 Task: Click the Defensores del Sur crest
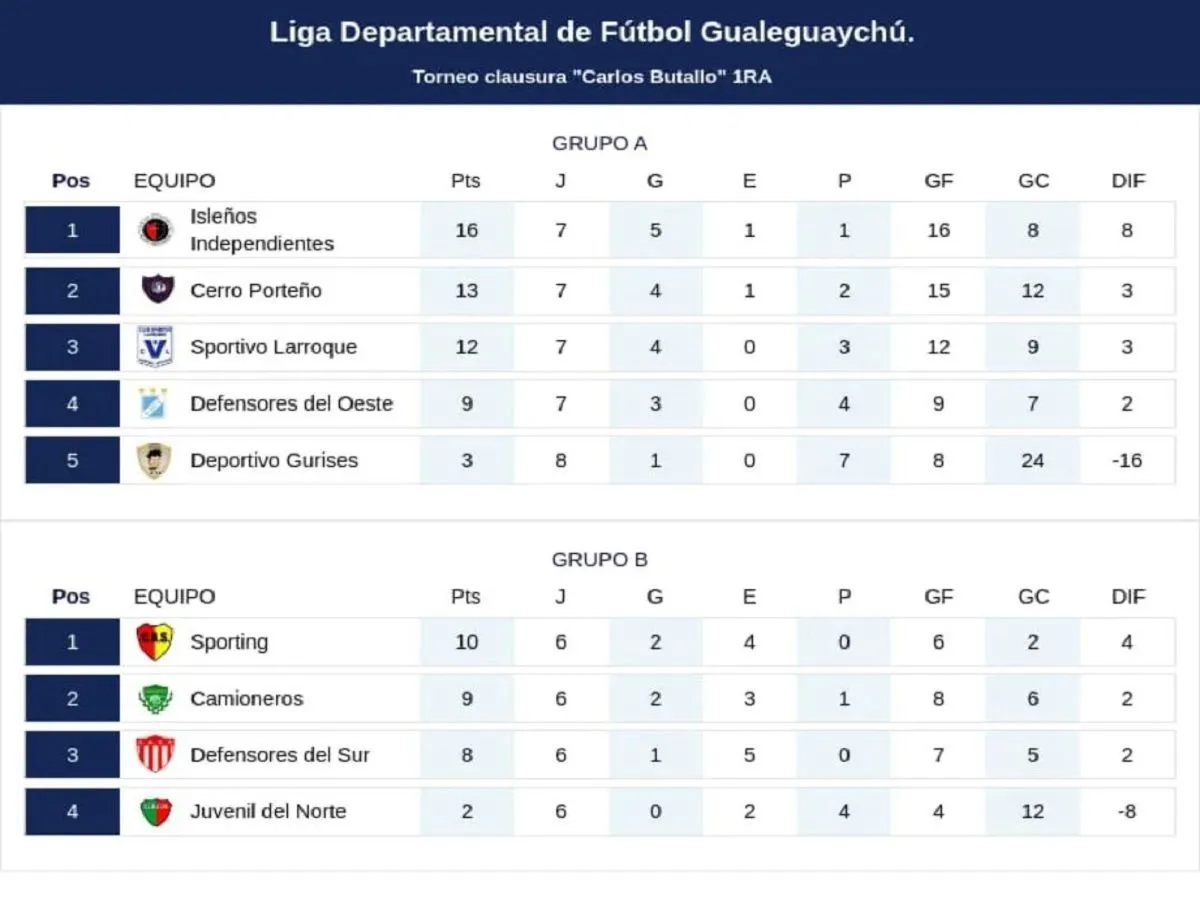click(x=155, y=755)
